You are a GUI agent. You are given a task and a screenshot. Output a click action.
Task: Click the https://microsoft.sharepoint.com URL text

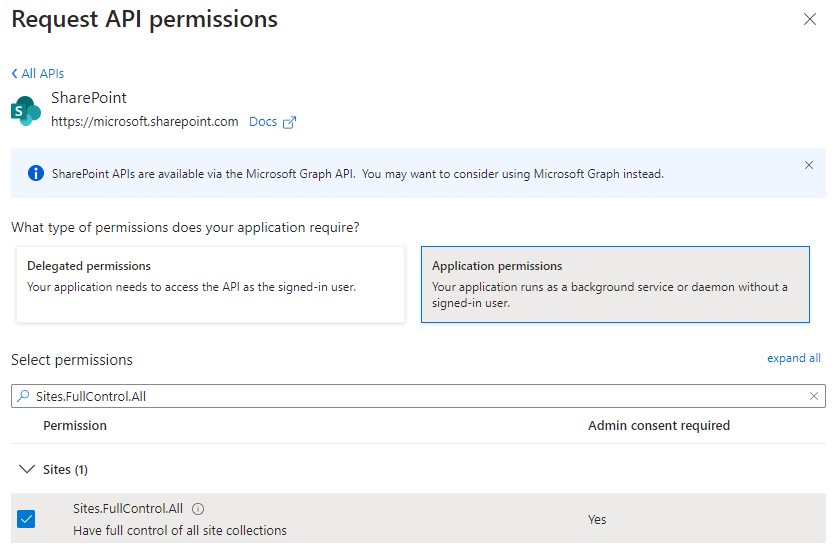[144, 122]
